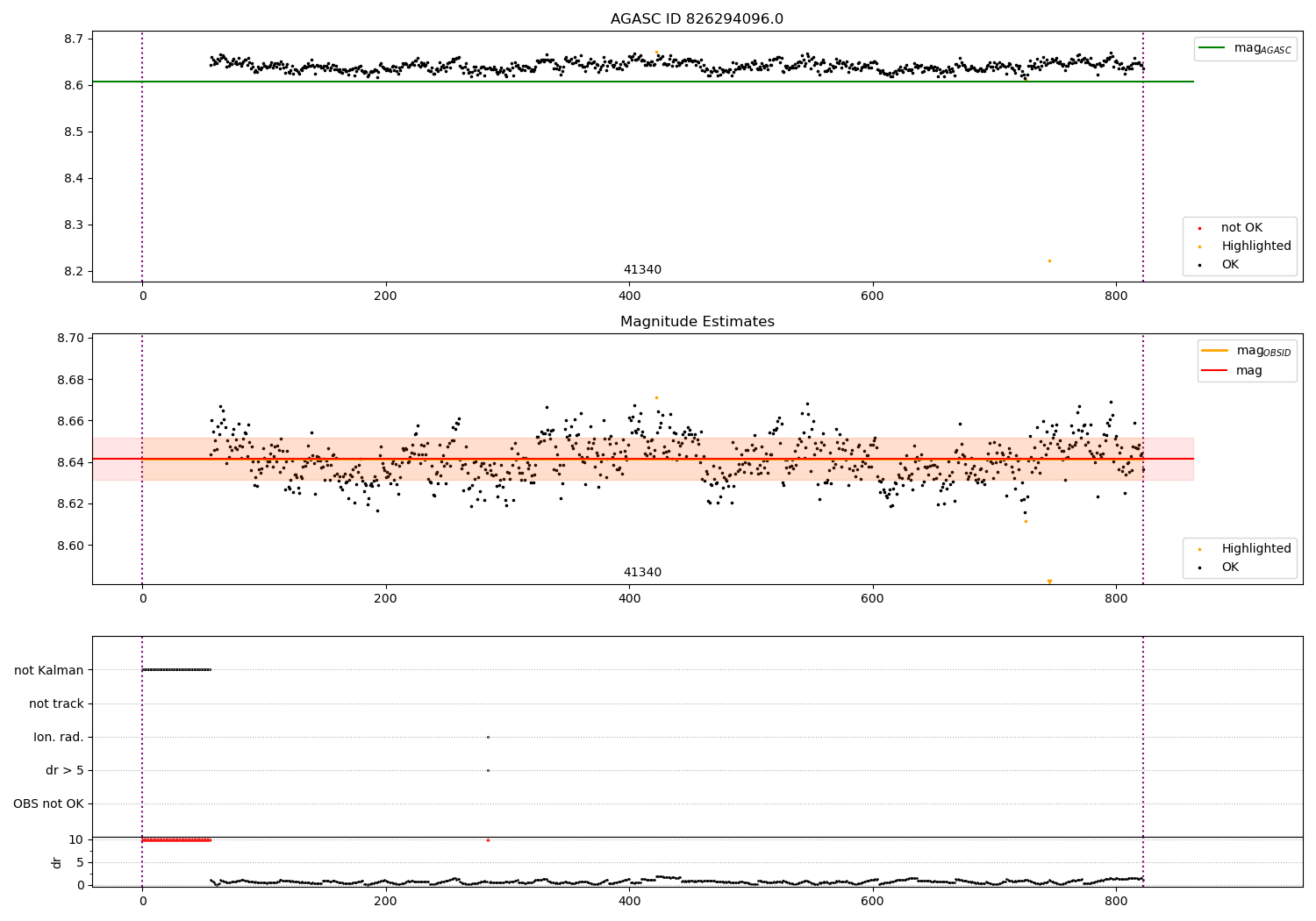Click the 'not Kalman' axis label
This screenshot has height=921, width=1316.
pyautogui.click(x=49, y=670)
